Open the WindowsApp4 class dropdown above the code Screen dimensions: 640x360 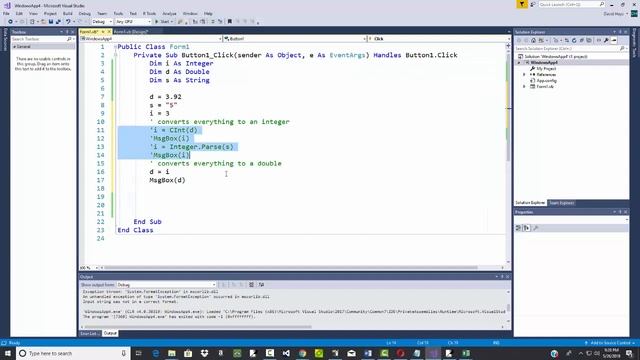click(x=151, y=39)
